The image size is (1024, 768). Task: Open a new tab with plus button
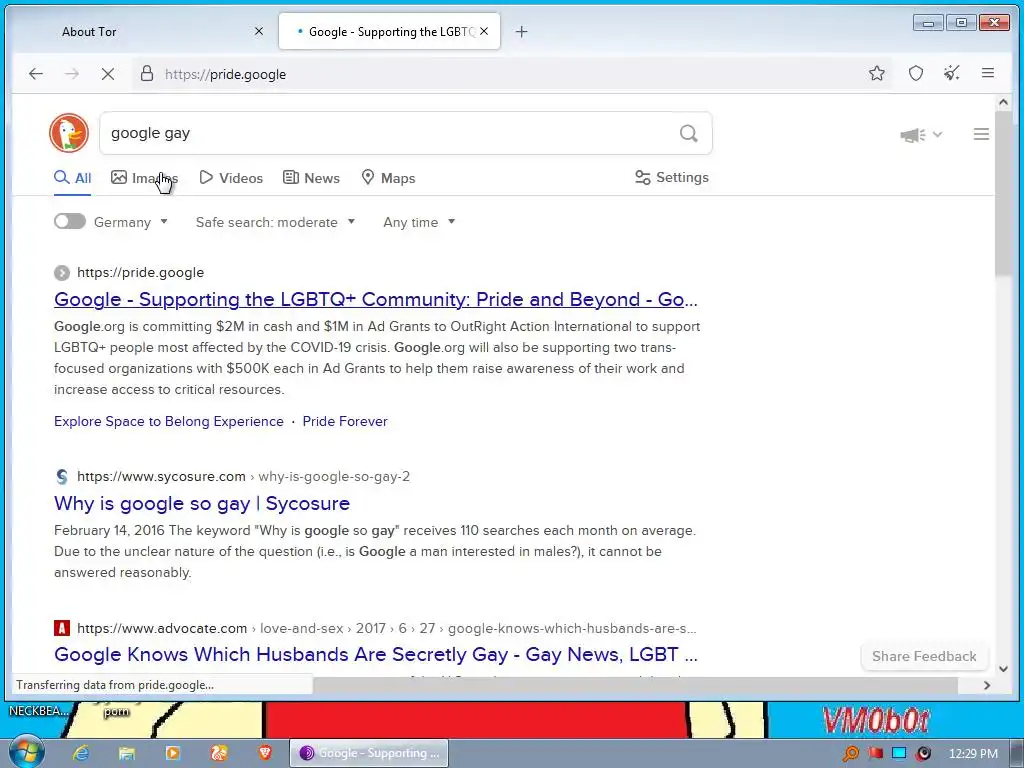point(521,31)
